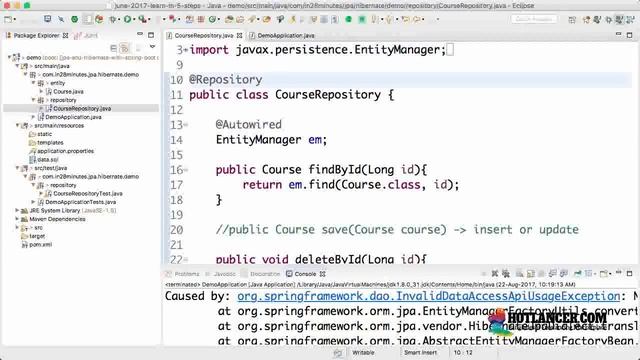The image size is (640, 360).
Task: Maximize the editor area
Action: pyautogui.click(x=629, y=35)
